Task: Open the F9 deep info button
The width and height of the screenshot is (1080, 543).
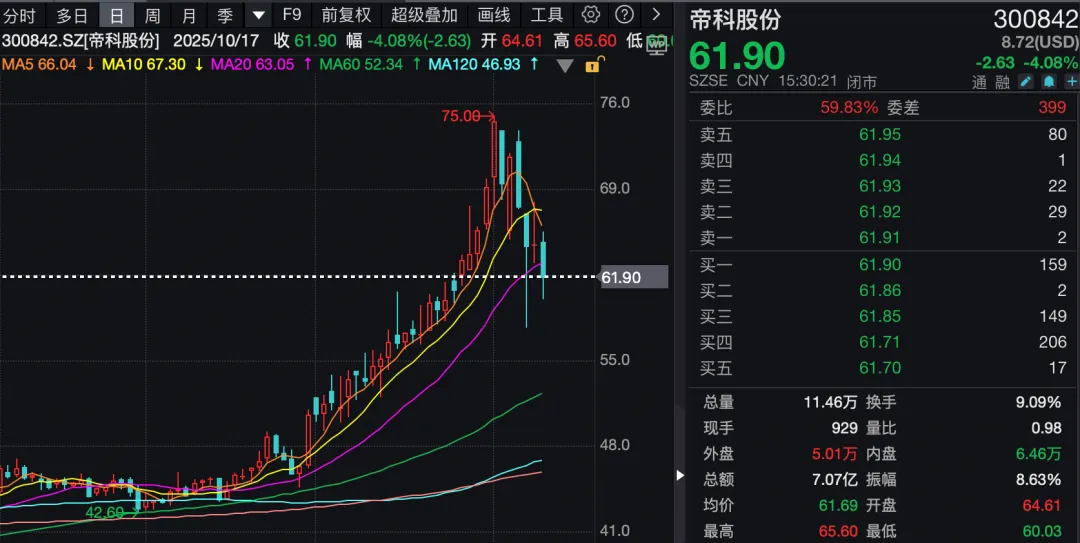Action: (292, 15)
